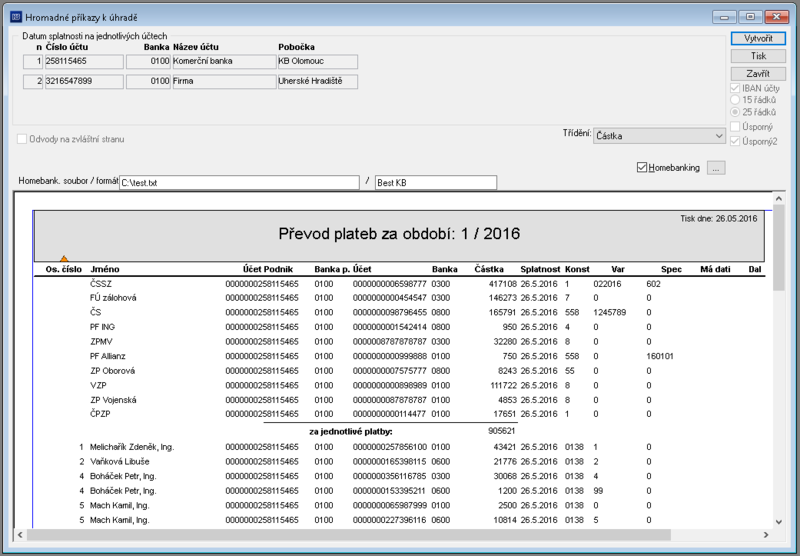The height and width of the screenshot is (556, 800).
Task: Click the horizontal scrollbar thumb
Action: click(348, 535)
